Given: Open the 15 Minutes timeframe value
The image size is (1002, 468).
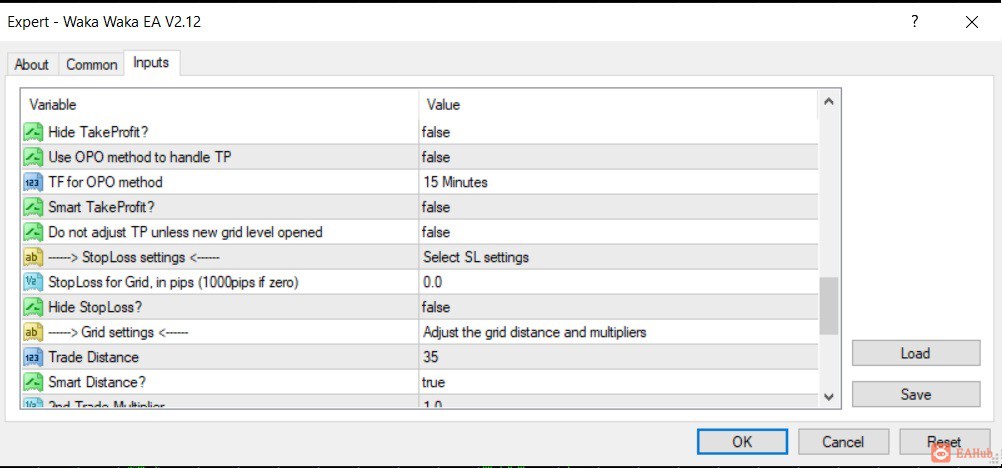Looking at the screenshot, I should [455, 182].
